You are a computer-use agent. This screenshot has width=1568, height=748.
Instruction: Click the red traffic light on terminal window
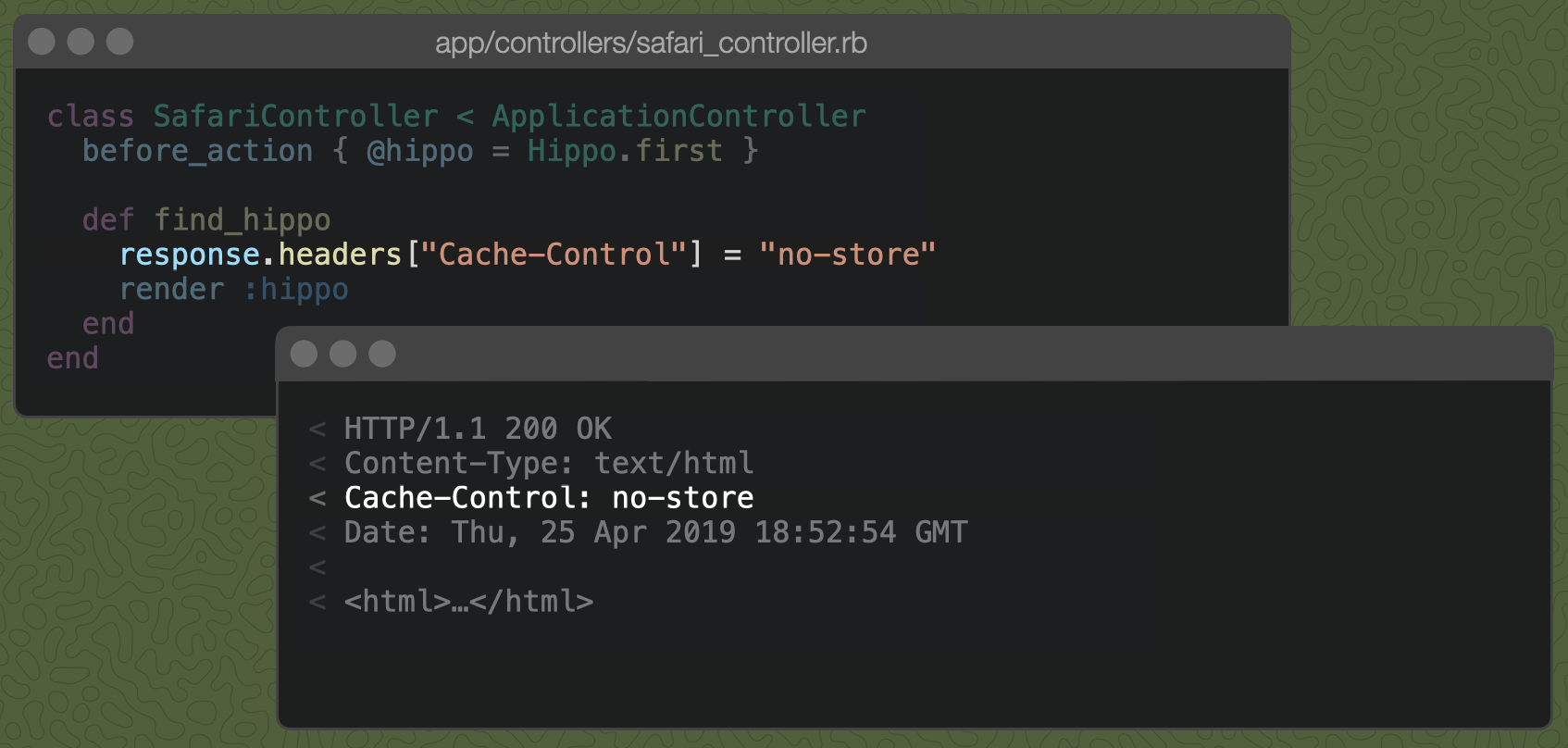pyautogui.click(x=303, y=354)
